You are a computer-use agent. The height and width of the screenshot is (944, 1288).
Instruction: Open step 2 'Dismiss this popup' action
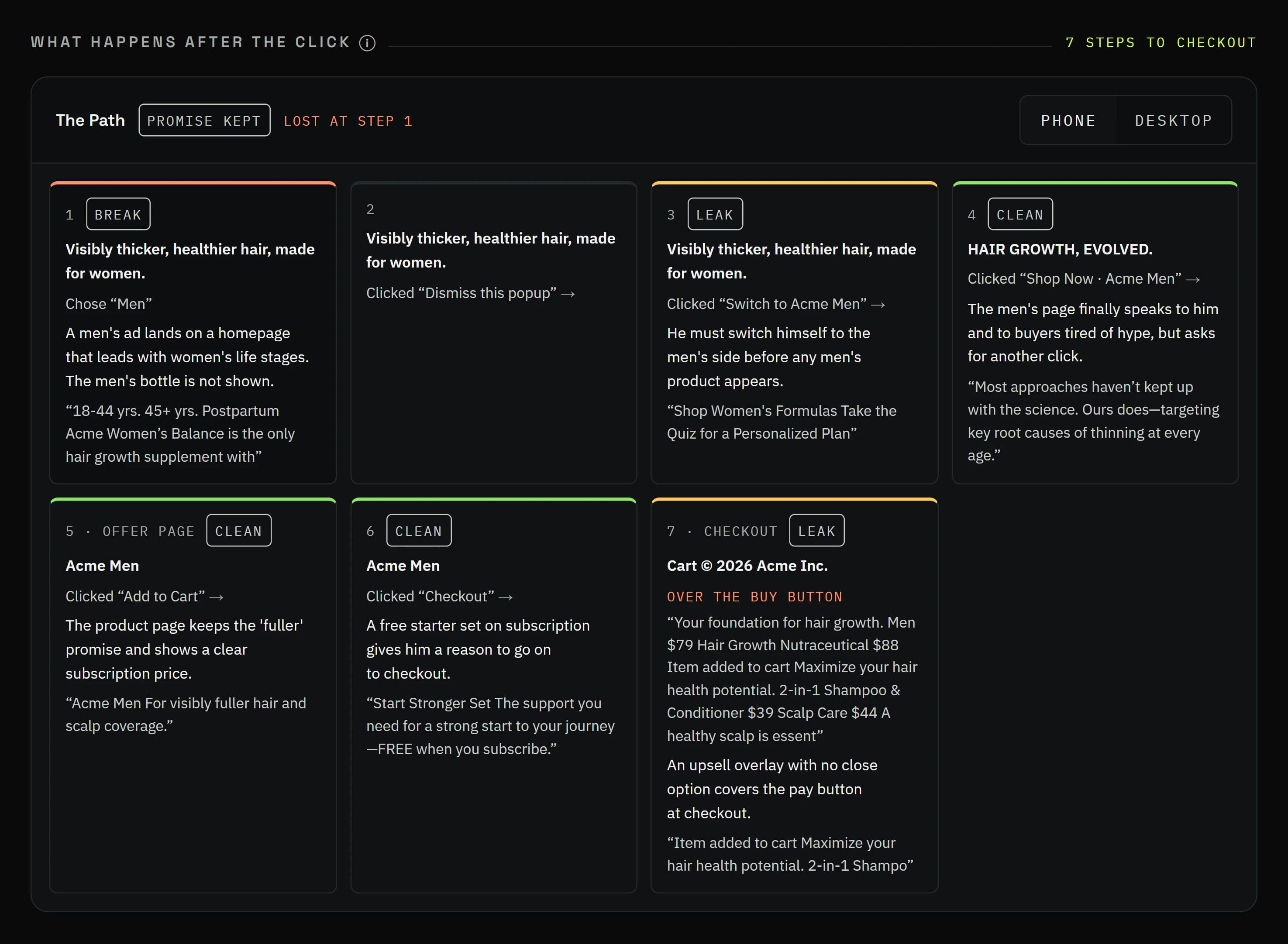[471, 293]
